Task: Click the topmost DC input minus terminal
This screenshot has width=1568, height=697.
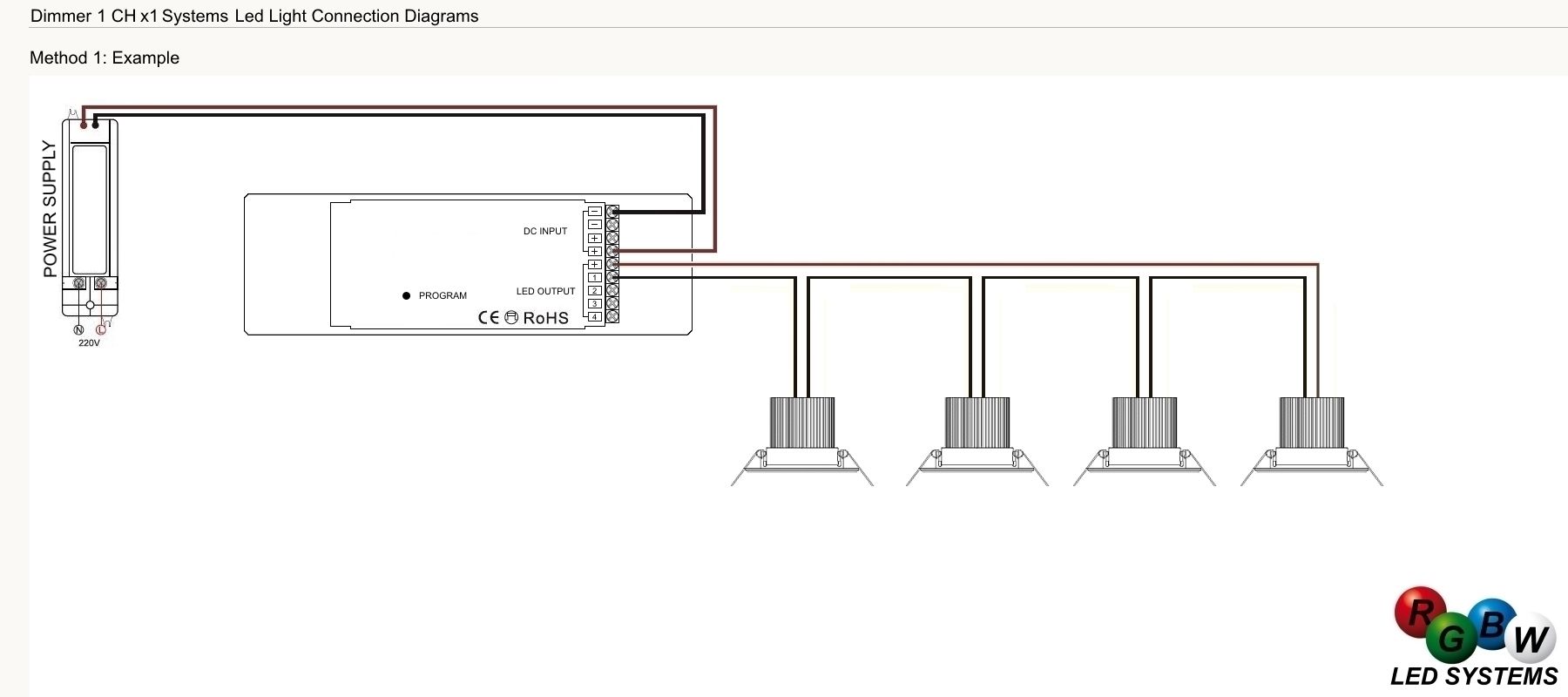Action: click(x=595, y=212)
